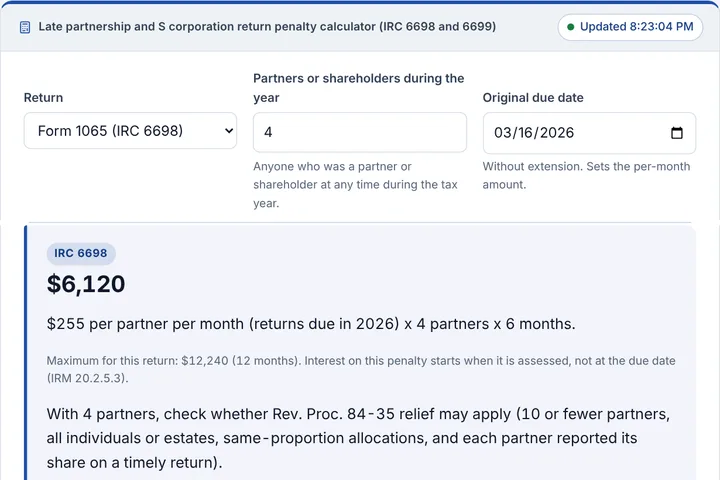The width and height of the screenshot is (720, 480).
Task: Click the 'Return' field label
Action: click(x=44, y=98)
